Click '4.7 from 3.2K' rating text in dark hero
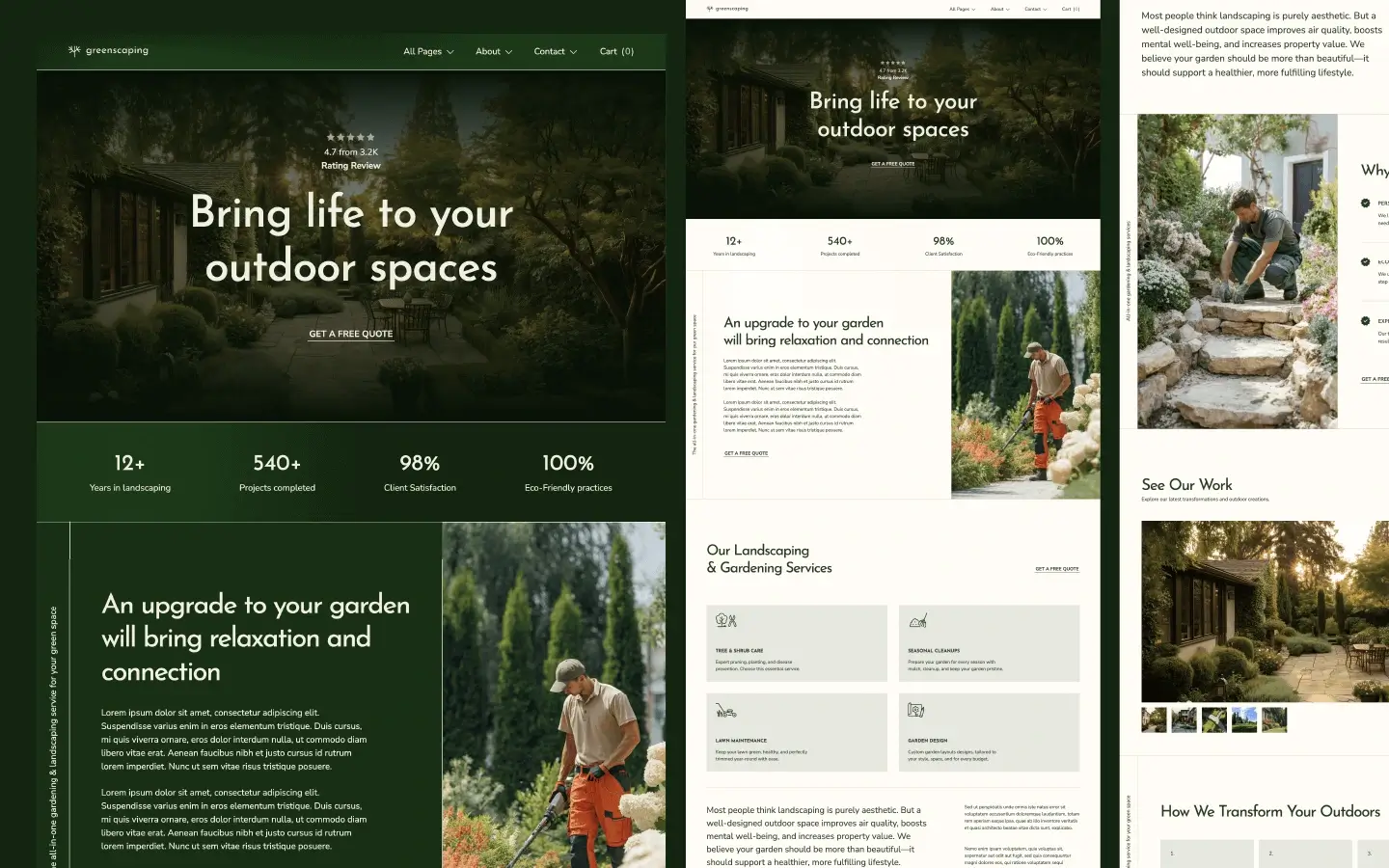 (351, 152)
